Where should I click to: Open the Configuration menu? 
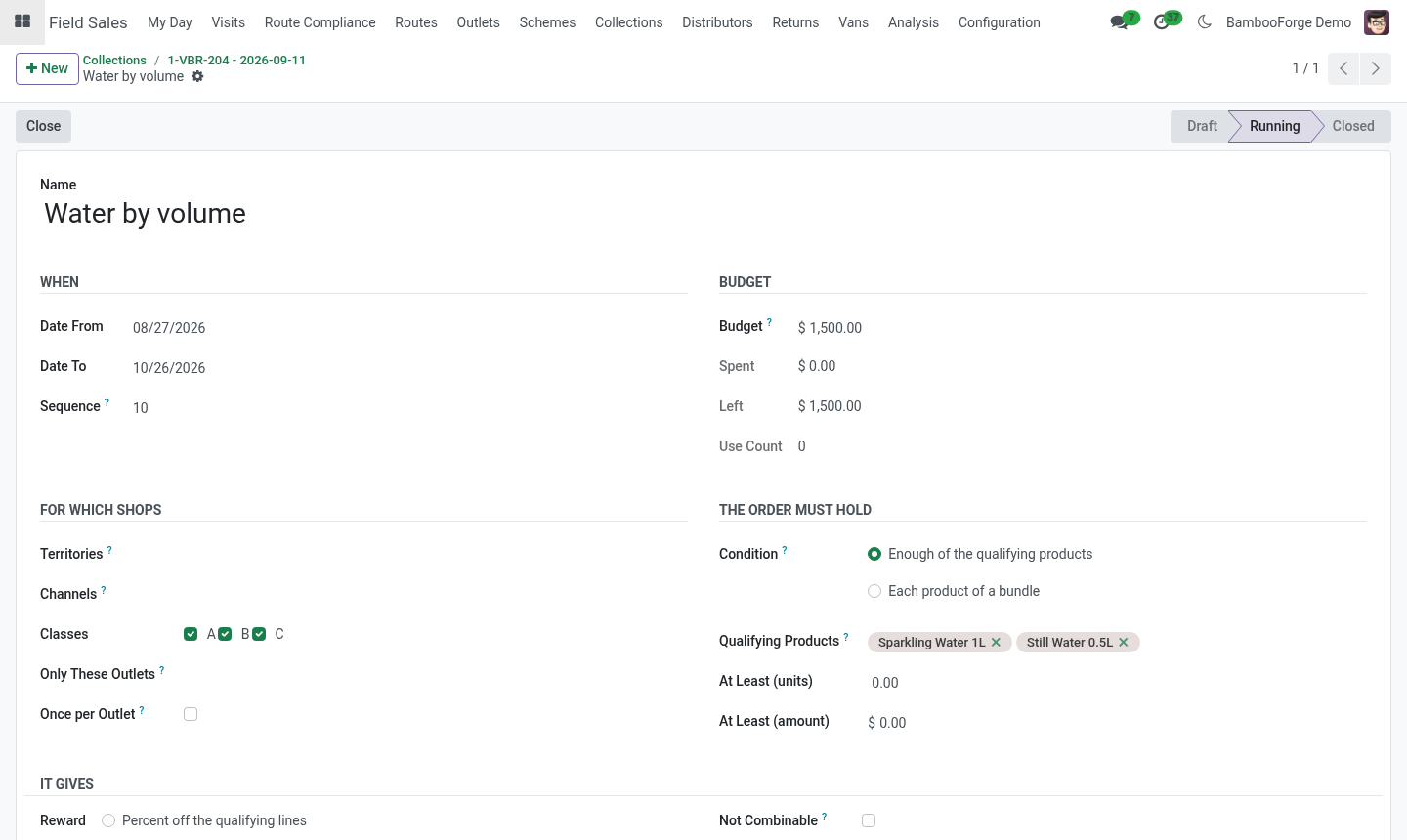click(999, 21)
